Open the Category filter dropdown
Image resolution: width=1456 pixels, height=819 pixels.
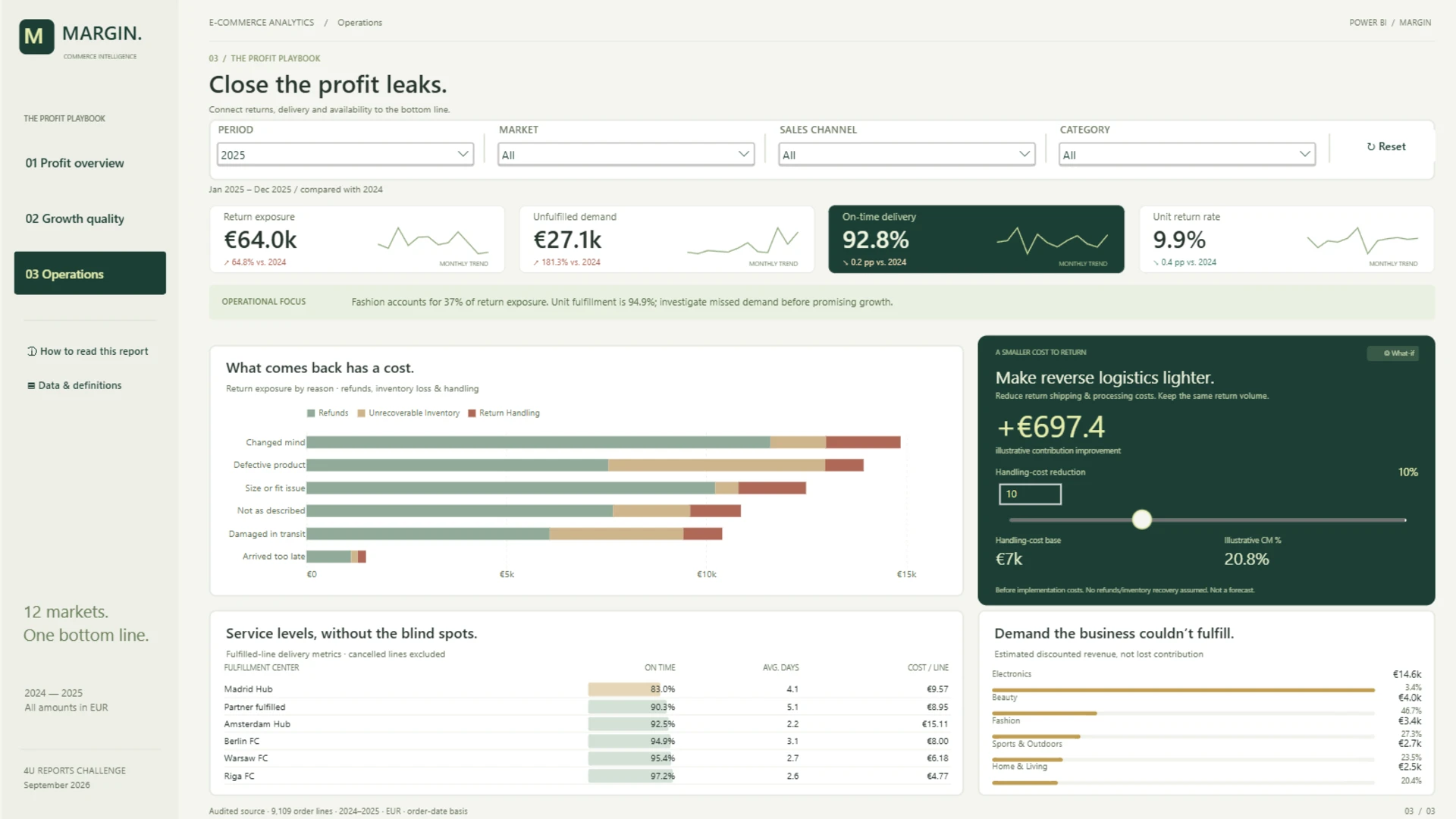click(1187, 155)
